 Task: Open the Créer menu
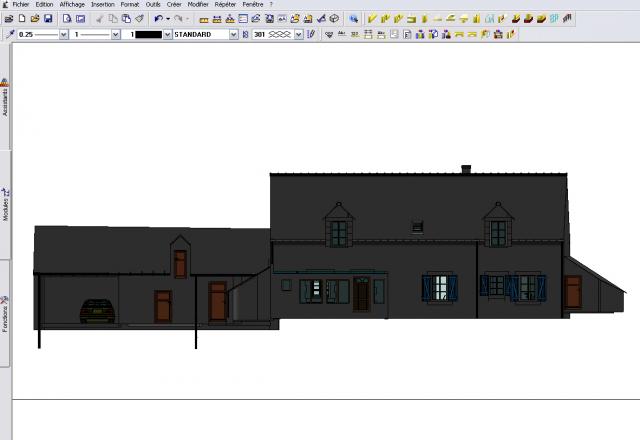[174, 4]
